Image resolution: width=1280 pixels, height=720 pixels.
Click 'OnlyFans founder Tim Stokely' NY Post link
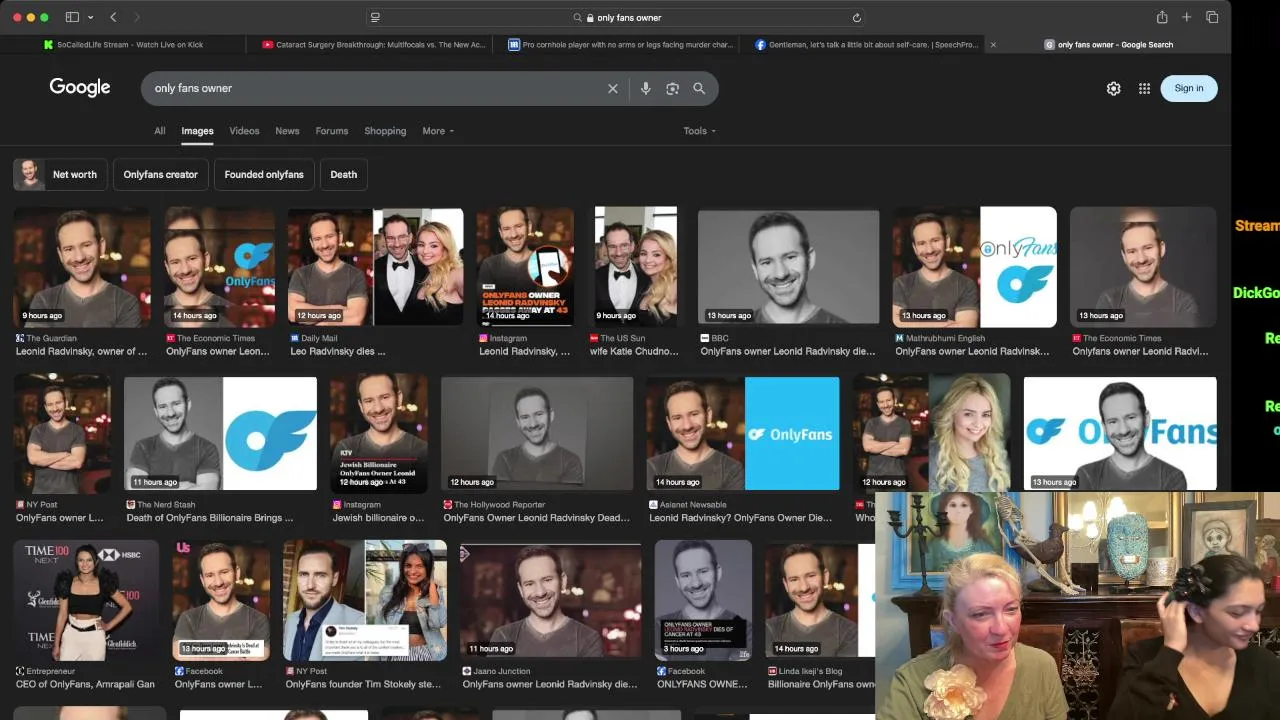click(x=363, y=684)
